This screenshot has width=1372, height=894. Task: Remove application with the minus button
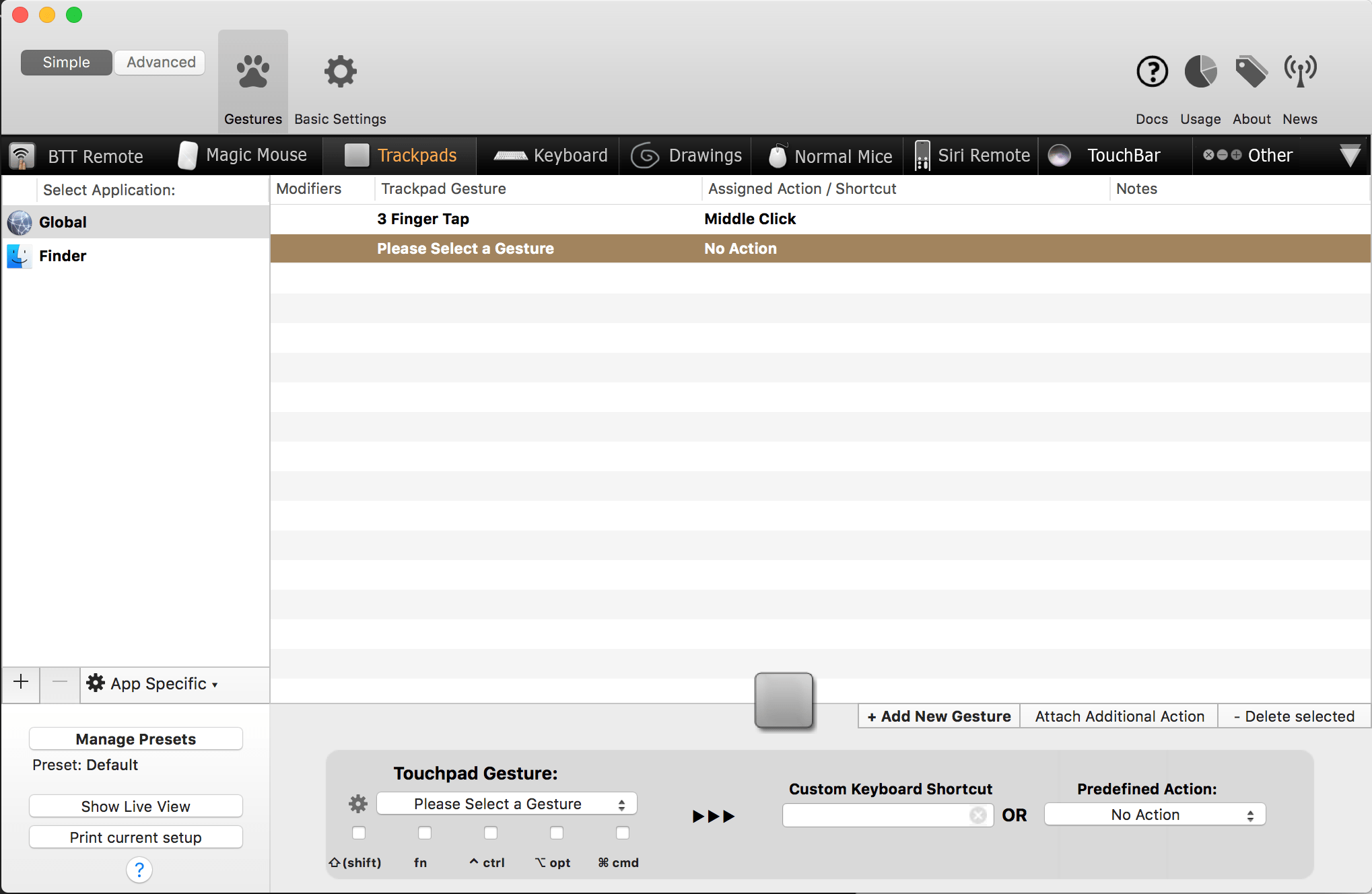(60, 682)
